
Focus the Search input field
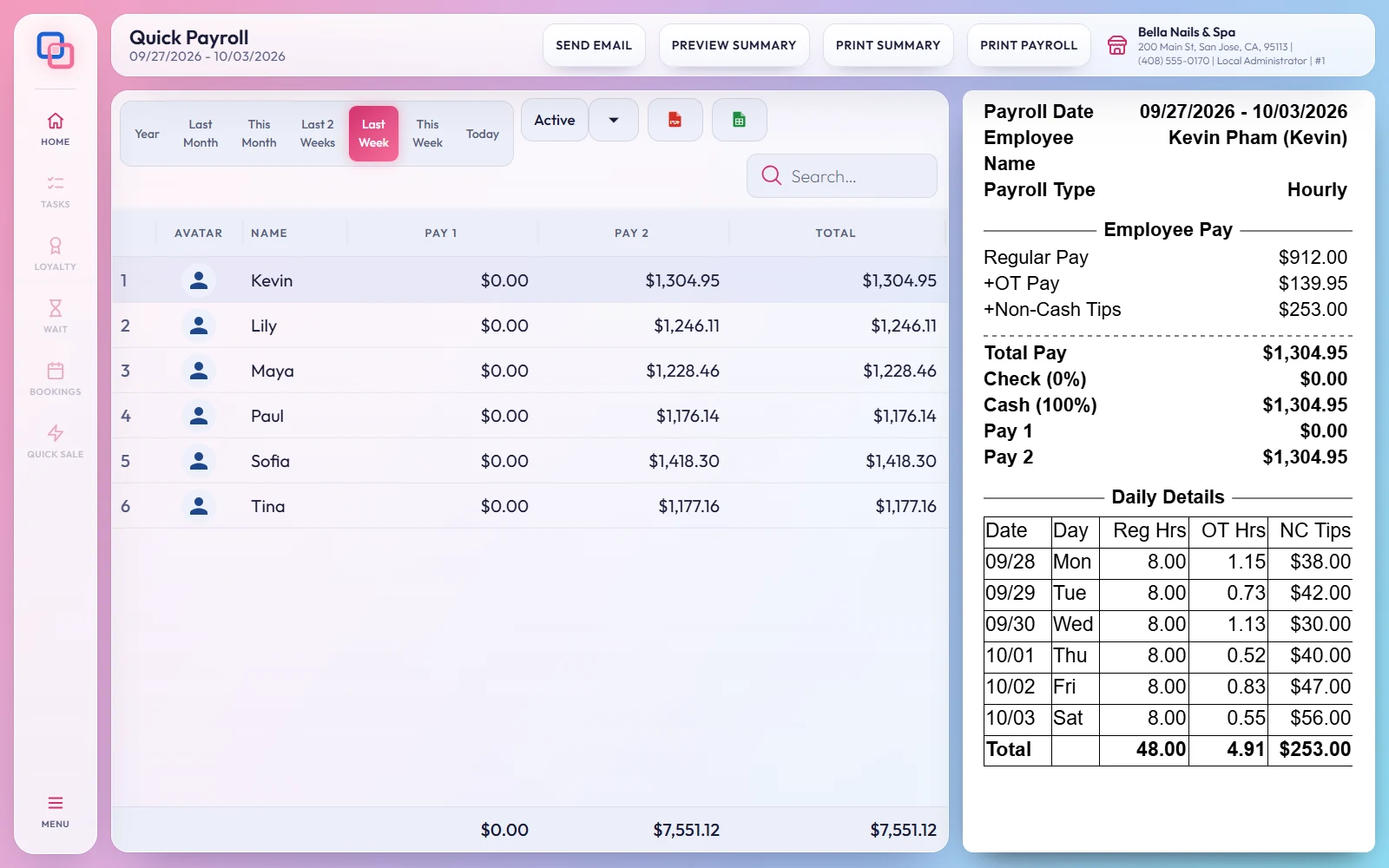842,176
